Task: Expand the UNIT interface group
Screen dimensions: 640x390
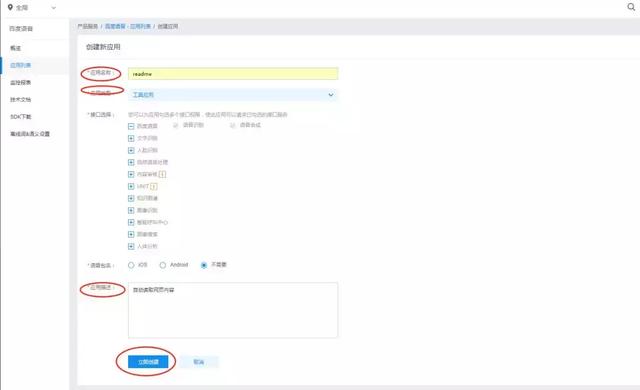Action: pyautogui.click(x=131, y=186)
